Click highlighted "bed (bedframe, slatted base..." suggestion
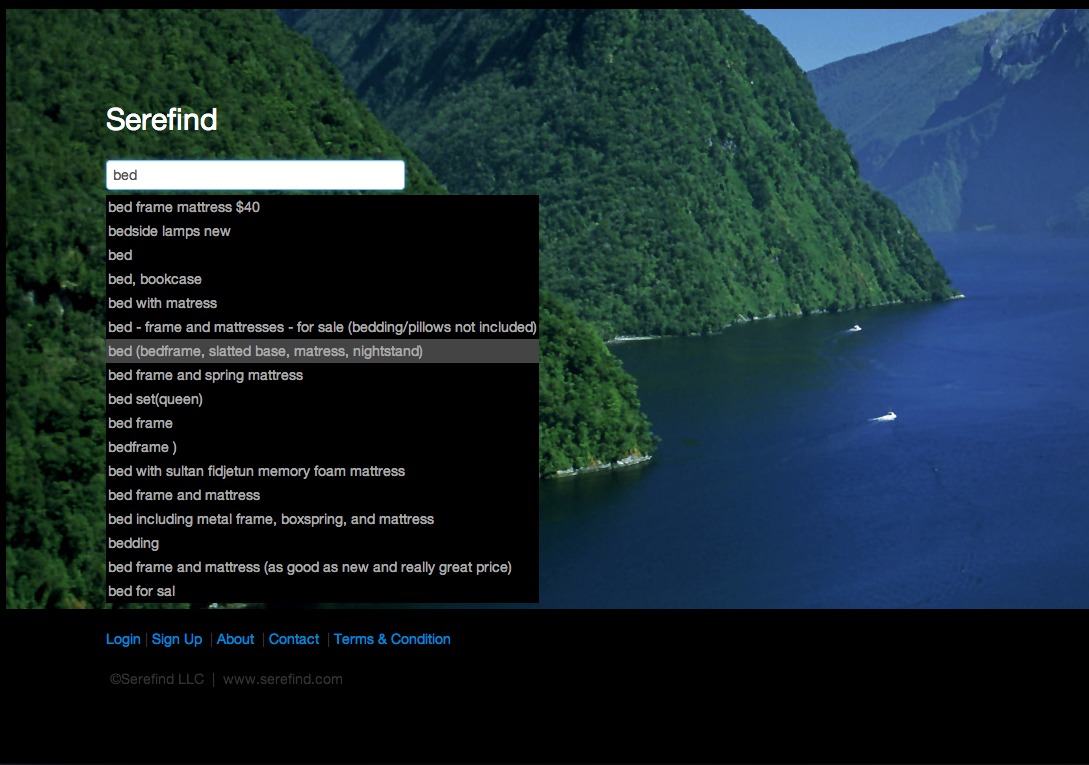 (x=322, y=351)
